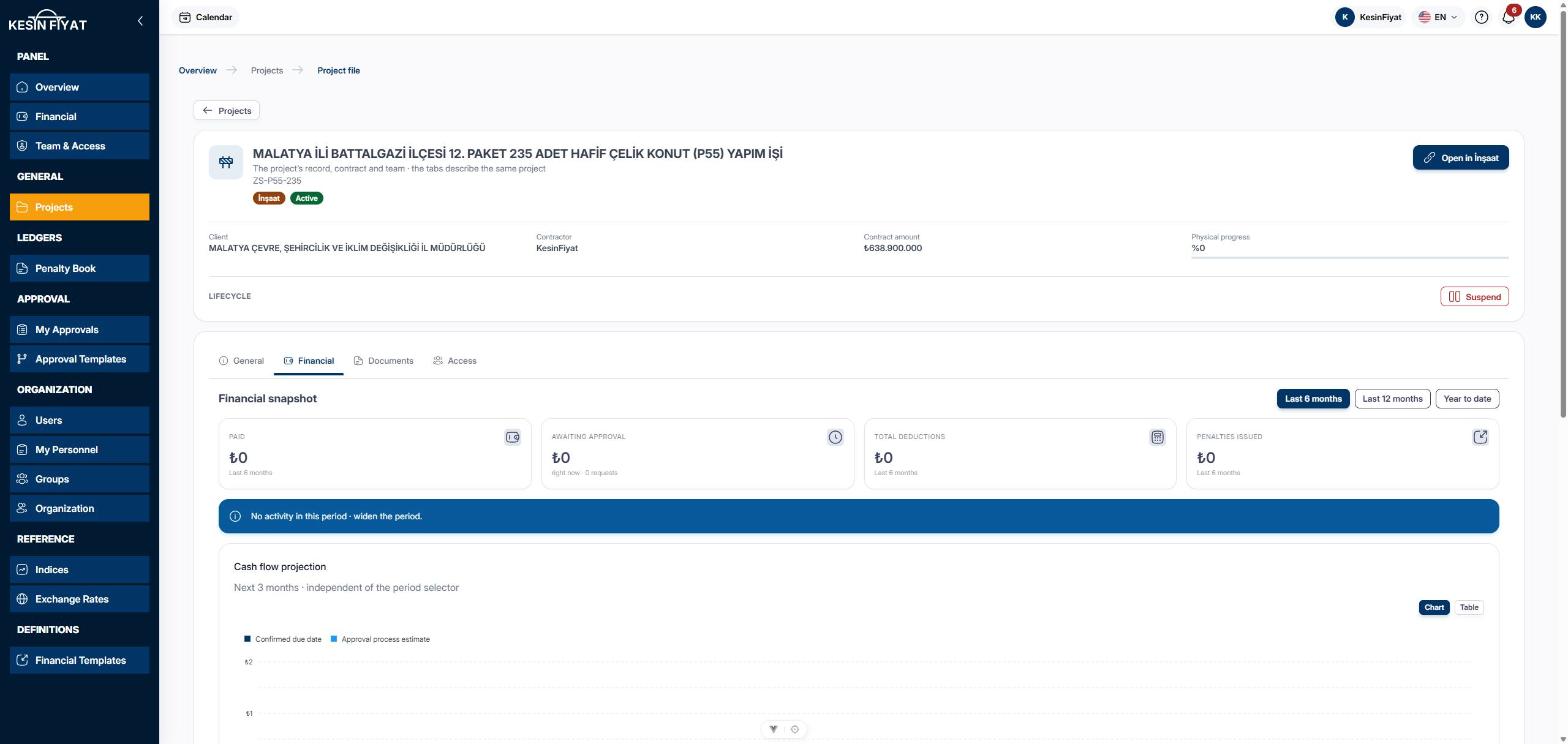Open My Approvals in the sidebar
This screenshot has width=1568, height=744.
tap(80, 330)
